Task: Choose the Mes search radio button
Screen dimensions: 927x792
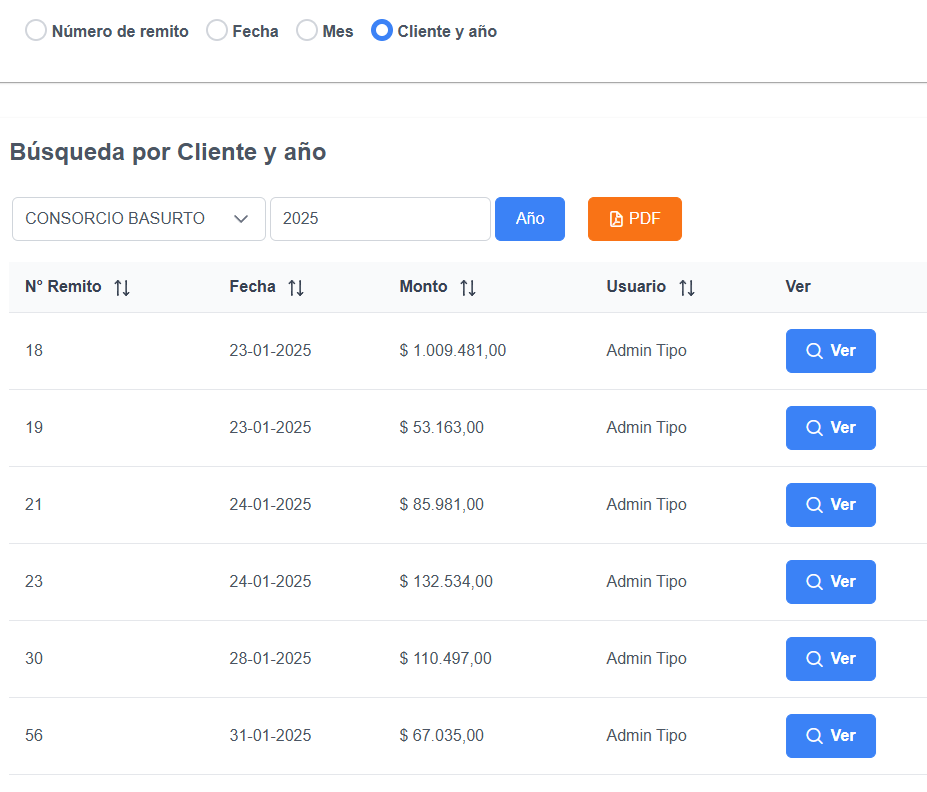Action: point(307,31)
